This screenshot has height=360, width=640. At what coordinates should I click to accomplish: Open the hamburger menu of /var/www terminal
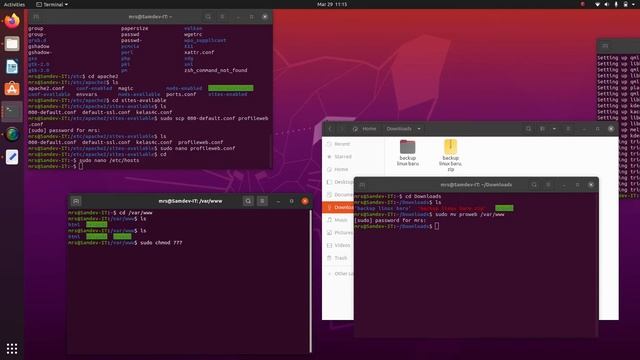click(262, 201)
